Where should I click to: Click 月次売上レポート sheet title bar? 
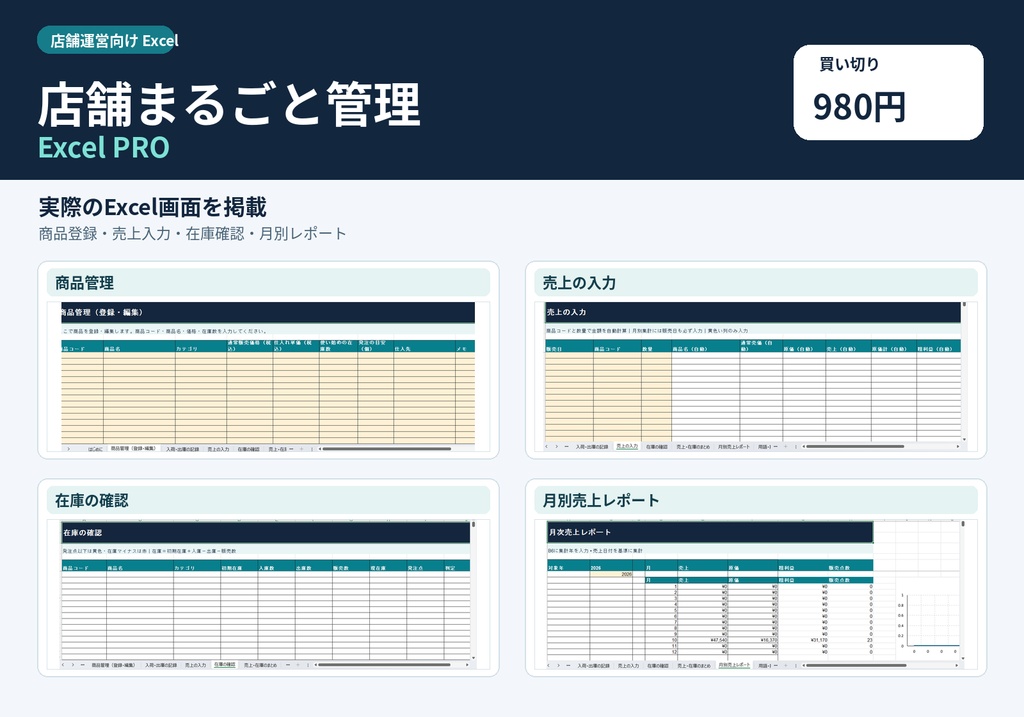710,532
